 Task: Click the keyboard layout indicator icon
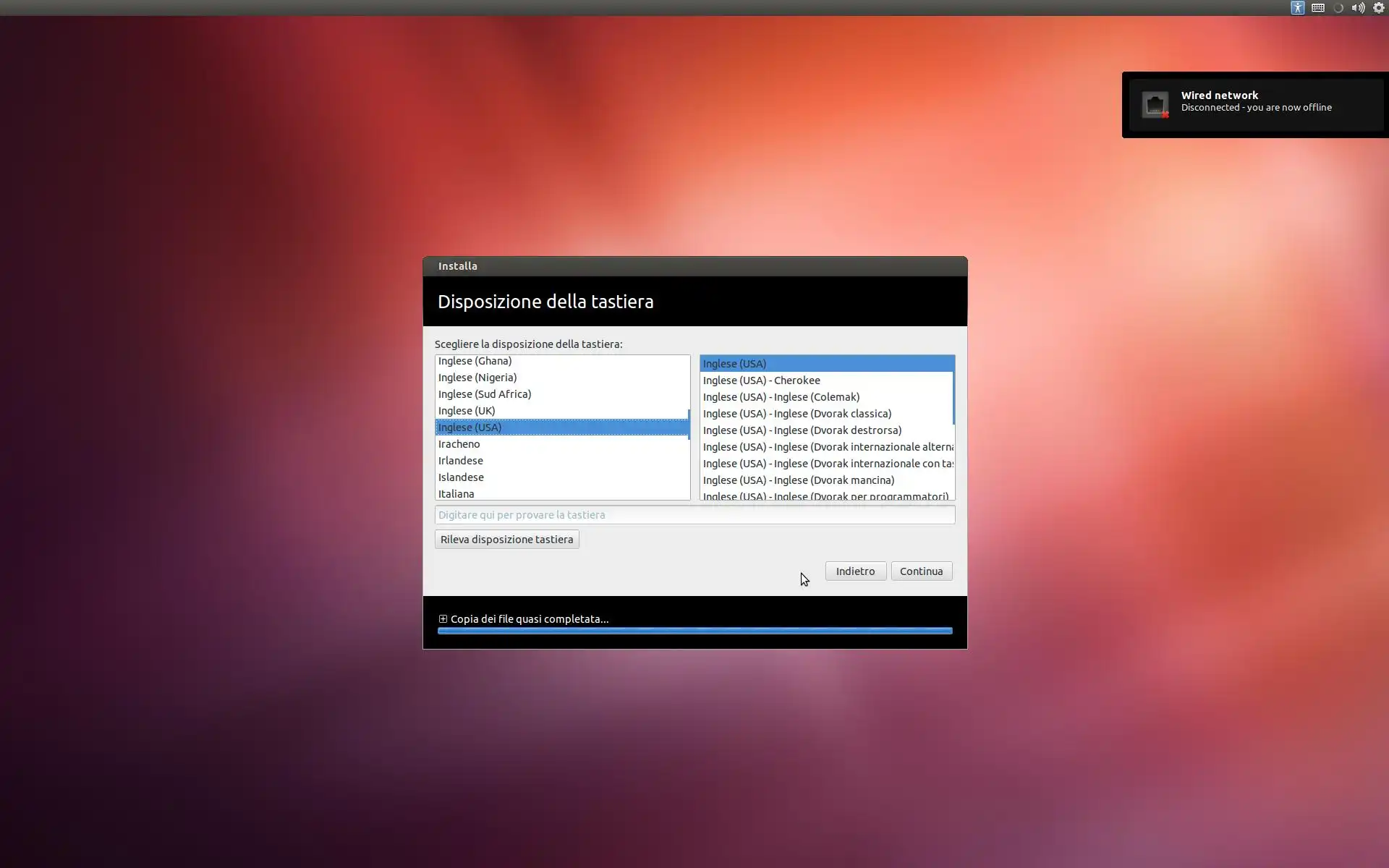coord(1318,8)
